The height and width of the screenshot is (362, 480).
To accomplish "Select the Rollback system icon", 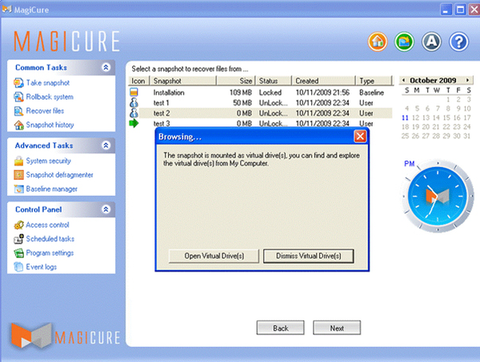I will (x=19, y=97).
